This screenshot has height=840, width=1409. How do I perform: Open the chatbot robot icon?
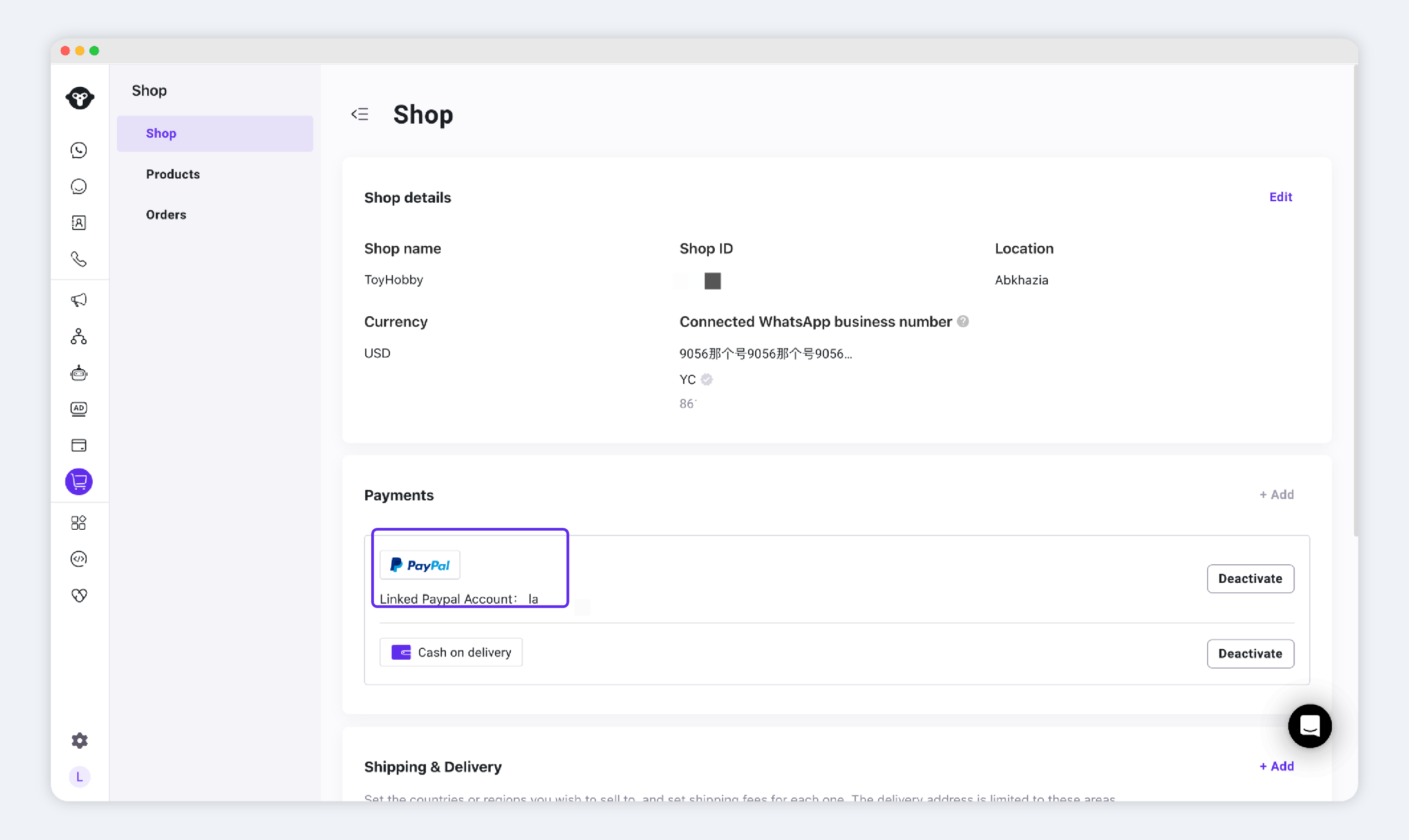pos(79,373)
